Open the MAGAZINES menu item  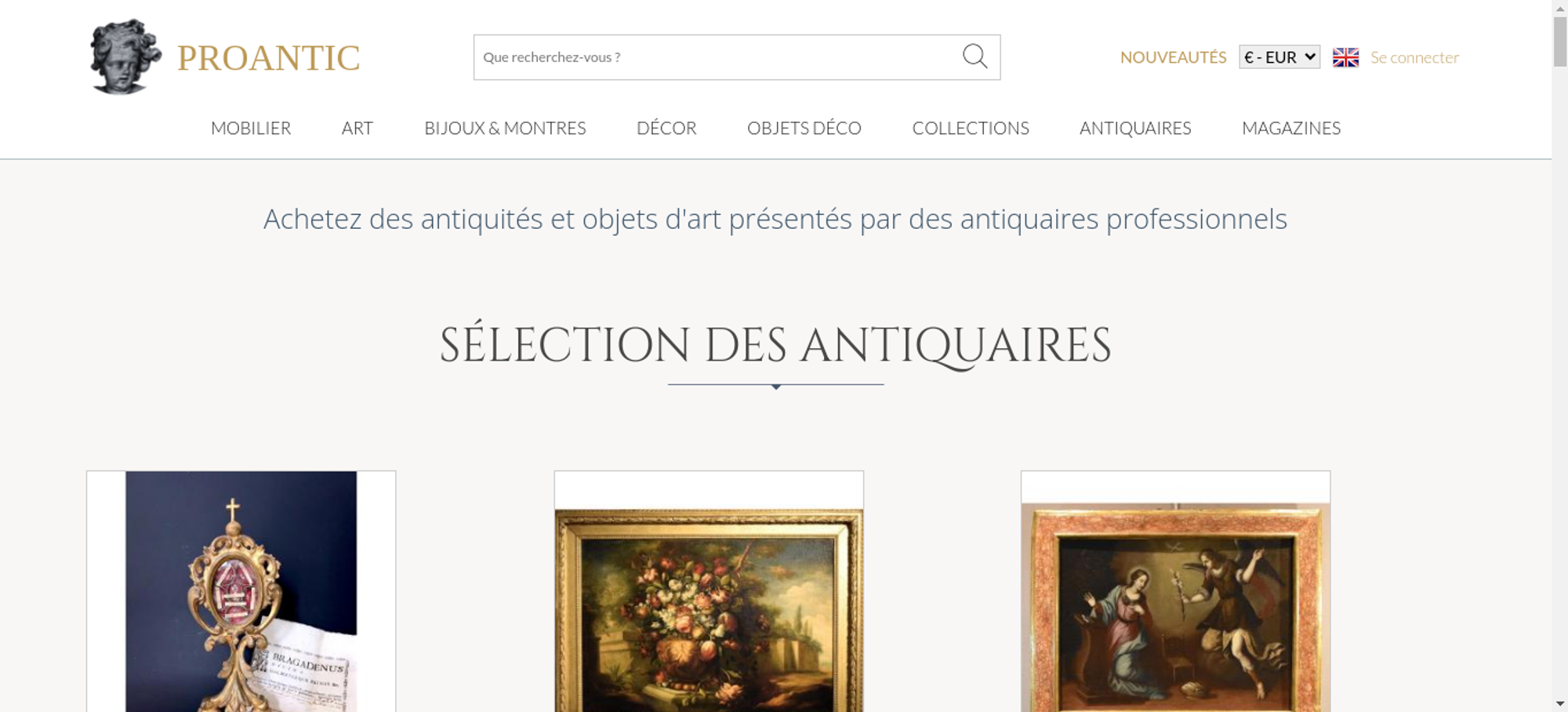click(x=1291, y=128)
